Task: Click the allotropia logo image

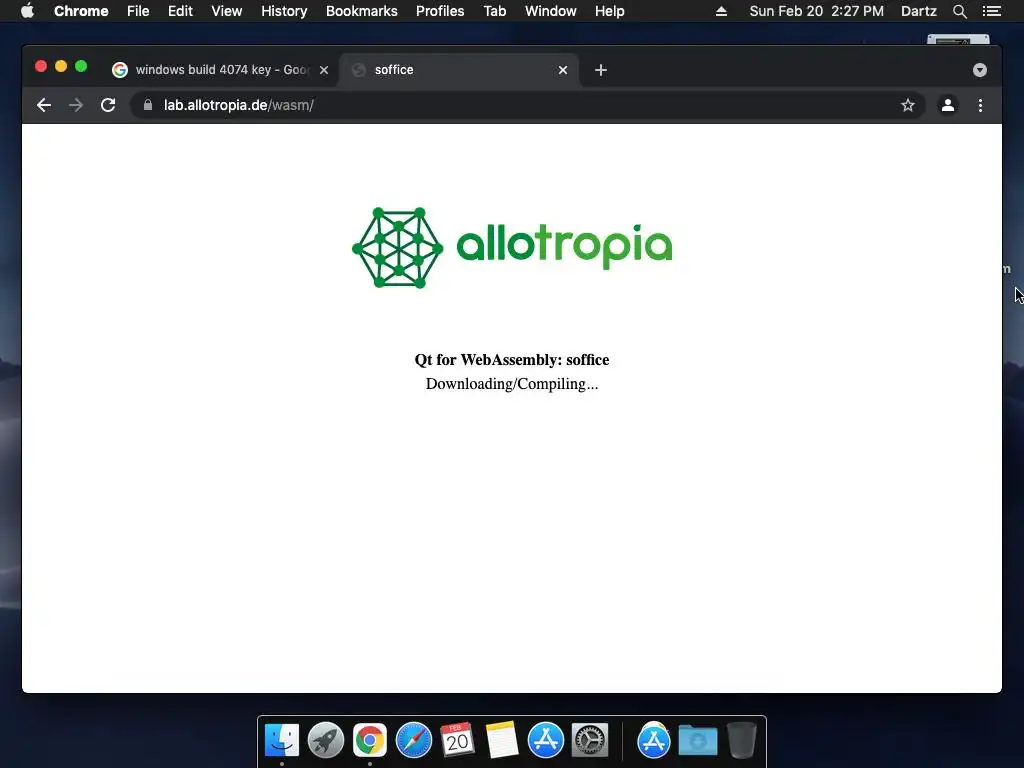Action: coord(512,248)
